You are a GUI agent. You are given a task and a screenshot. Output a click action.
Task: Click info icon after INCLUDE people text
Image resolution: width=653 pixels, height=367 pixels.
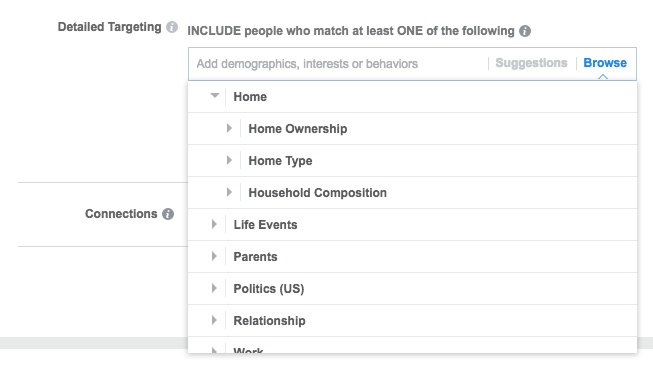pos(525,31)
